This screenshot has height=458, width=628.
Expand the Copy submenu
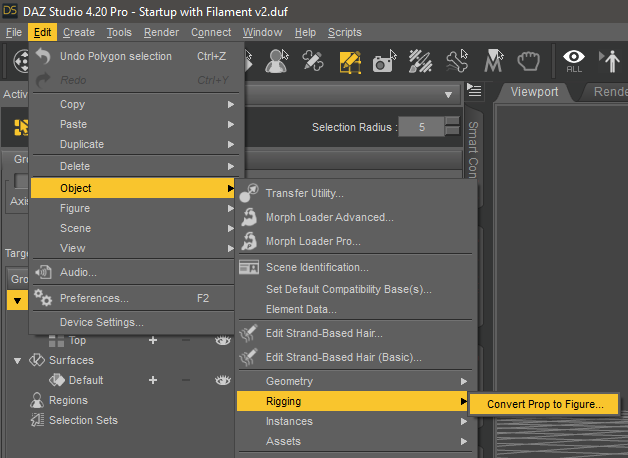[231, 104]
